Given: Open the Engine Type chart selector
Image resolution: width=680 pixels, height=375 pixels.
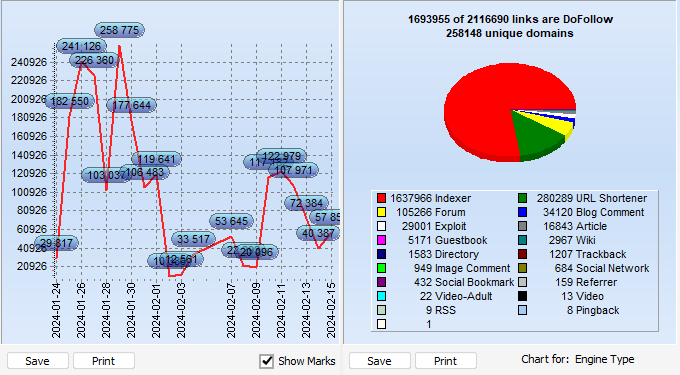Looking at the screenshot, I should tap(604, 359).
